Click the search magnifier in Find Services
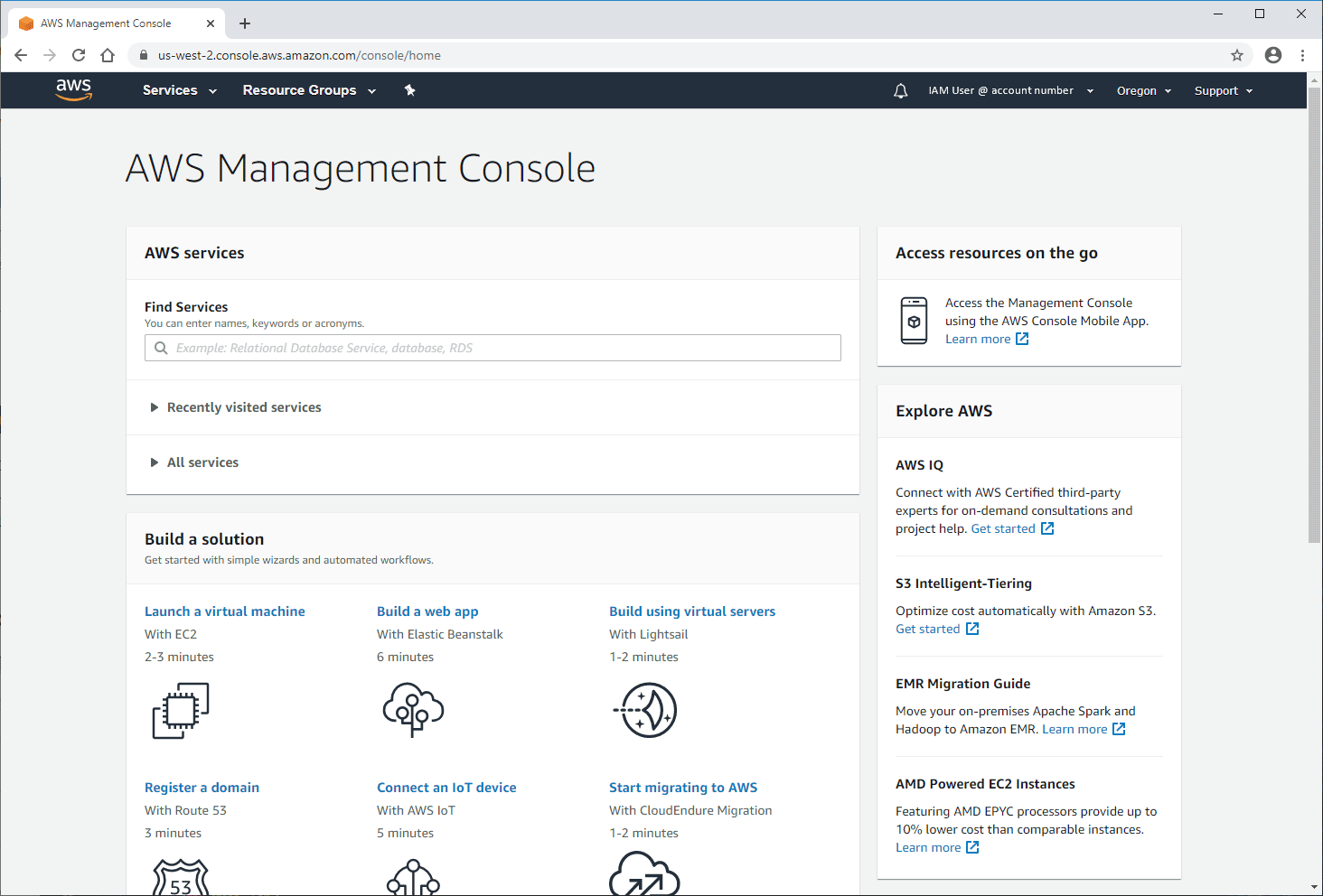This screenshot has height=896, width=1323. point(161,348)
